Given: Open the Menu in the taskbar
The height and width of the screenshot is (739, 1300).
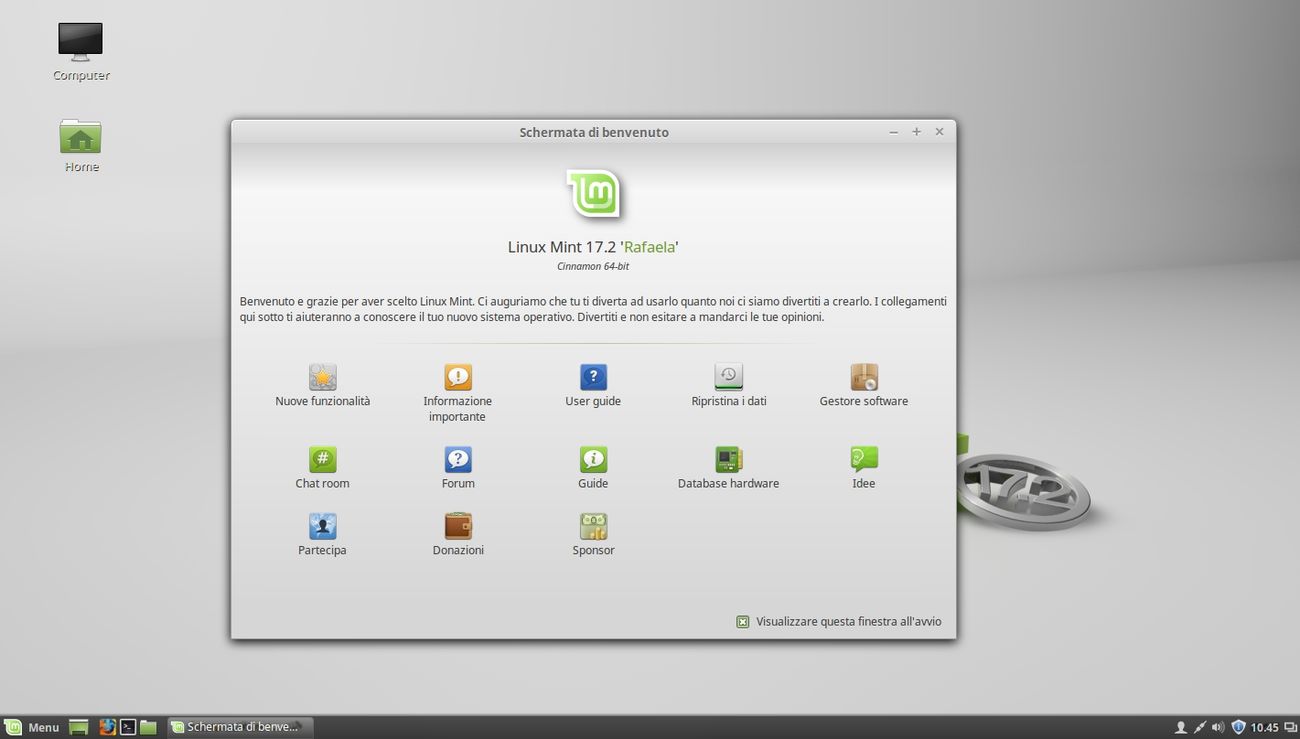Looking at the screenshot, I should pyautogui.click(x=35, y=727).
